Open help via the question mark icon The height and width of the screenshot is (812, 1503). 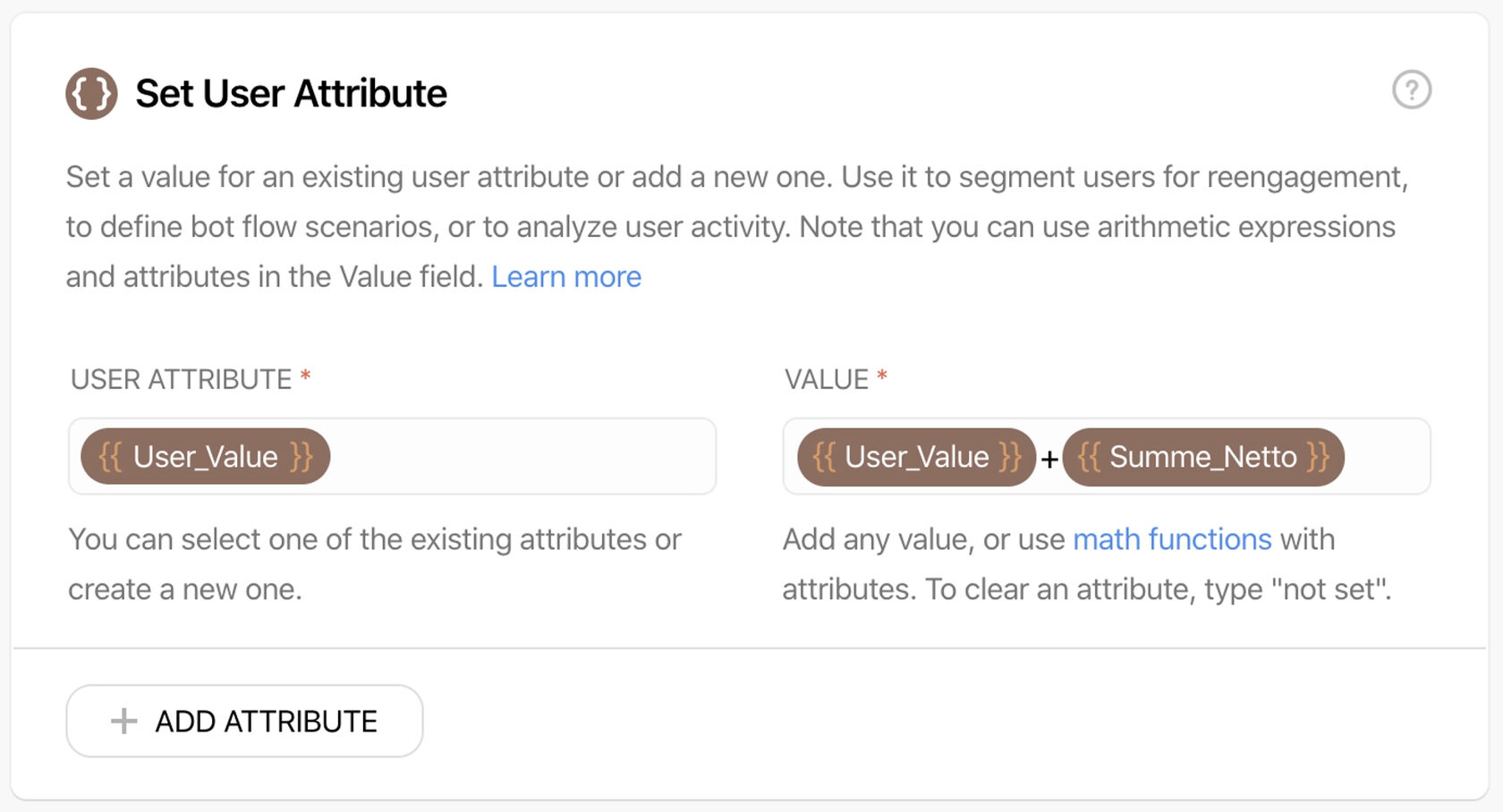point(1411,90)
